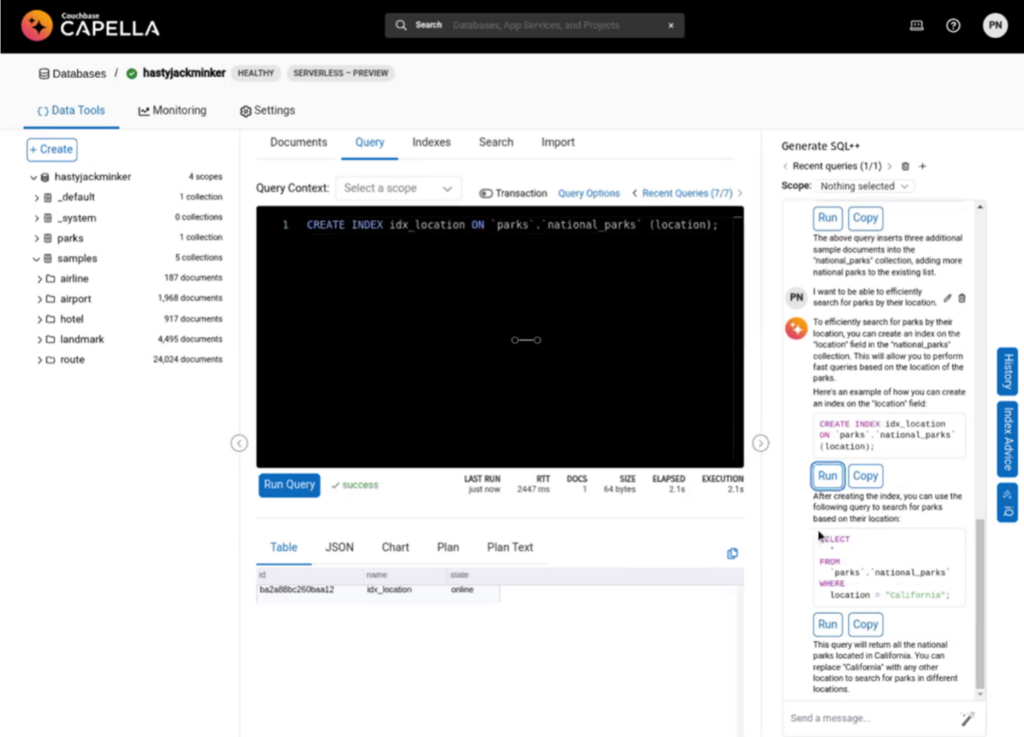Open the PN user avatar menu
Viewport: 1024px width, 737px height.
[x=995, y=25]
